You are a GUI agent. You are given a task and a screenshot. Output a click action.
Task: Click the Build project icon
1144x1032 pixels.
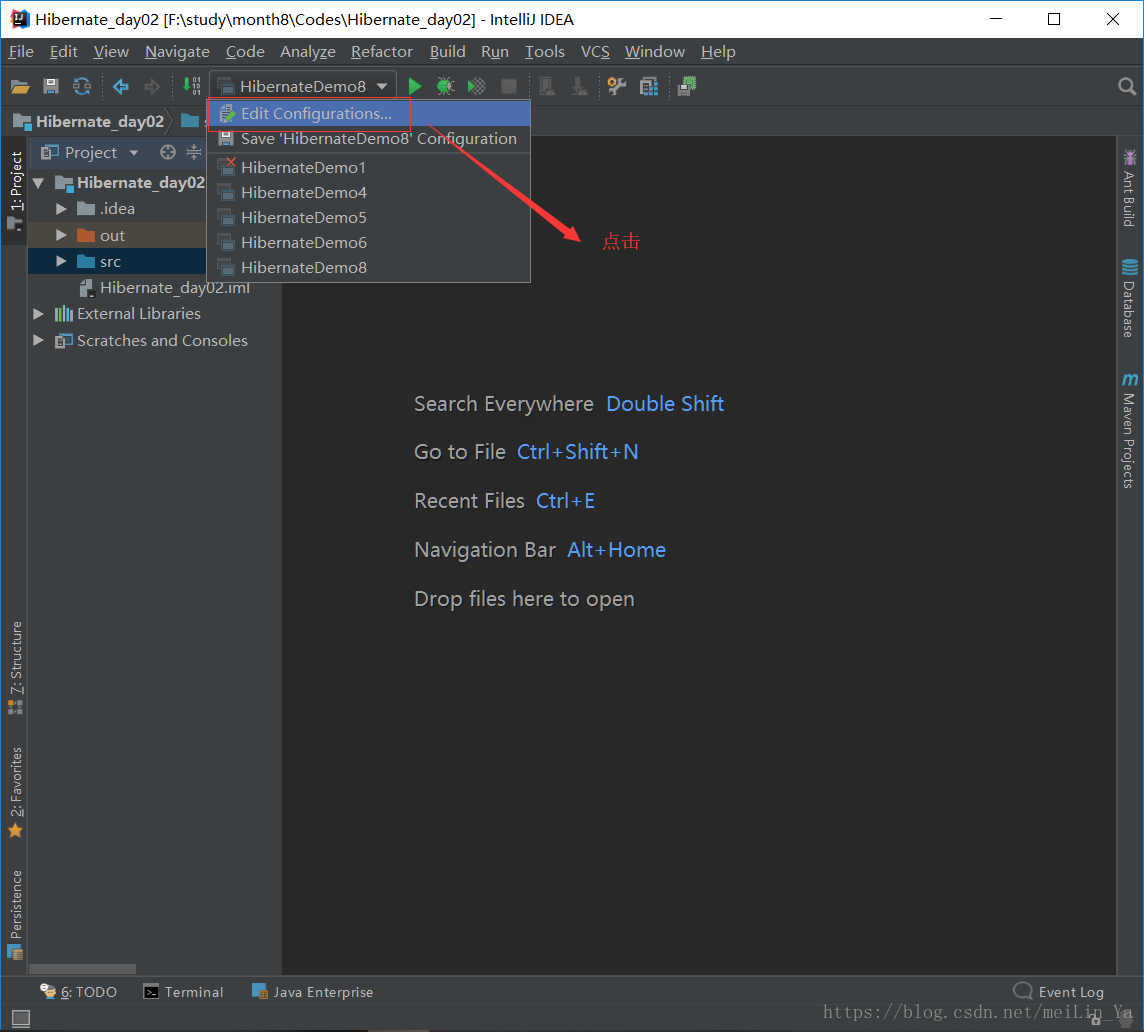click(191, 86)
